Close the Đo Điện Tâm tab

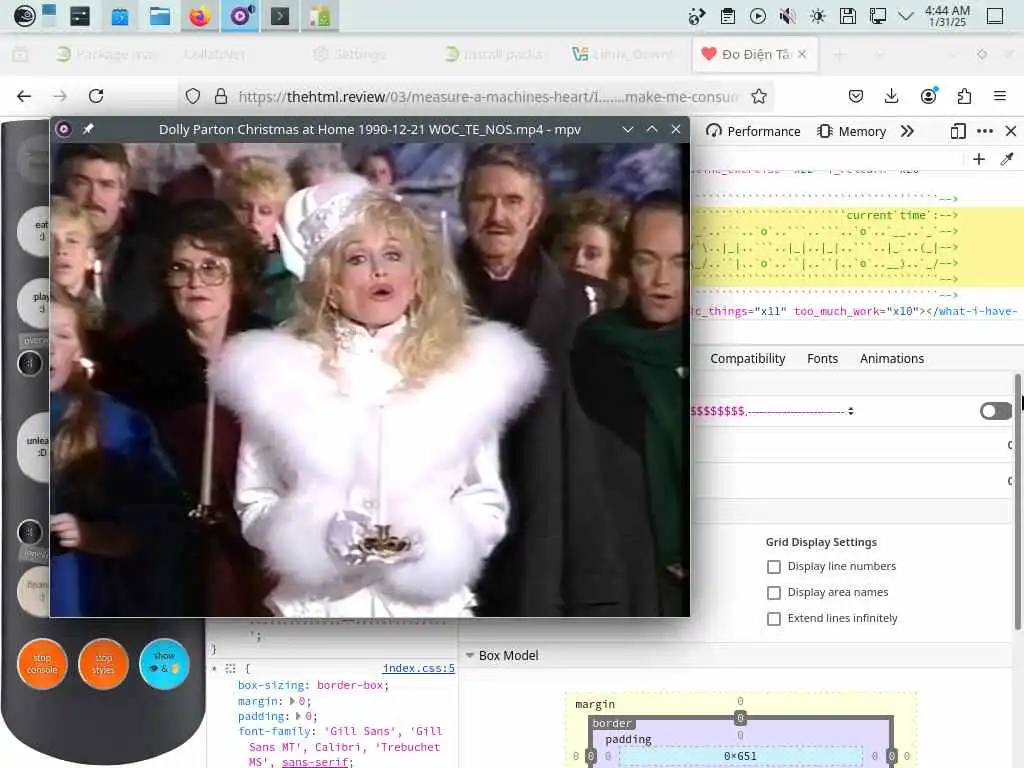pos(802,54)
